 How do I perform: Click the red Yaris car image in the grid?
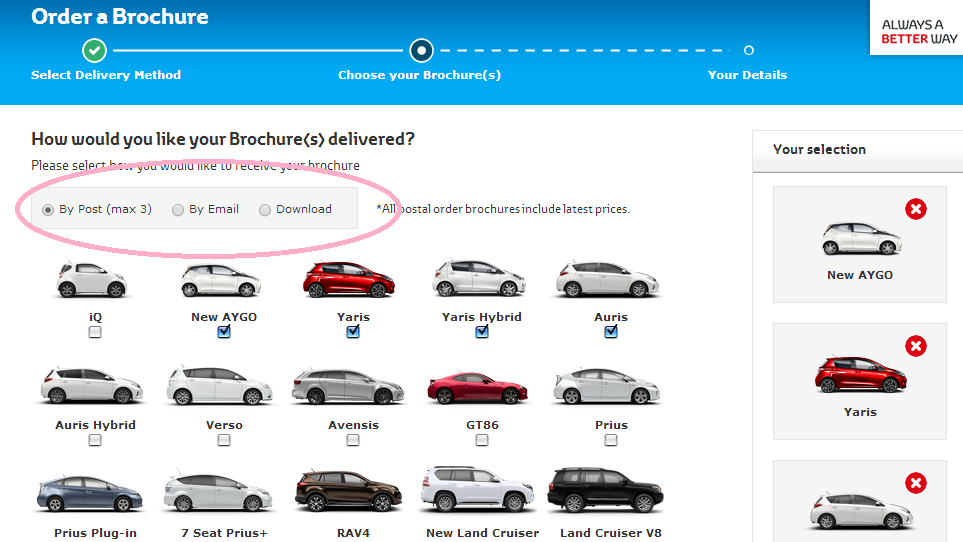tap(348, 280)
